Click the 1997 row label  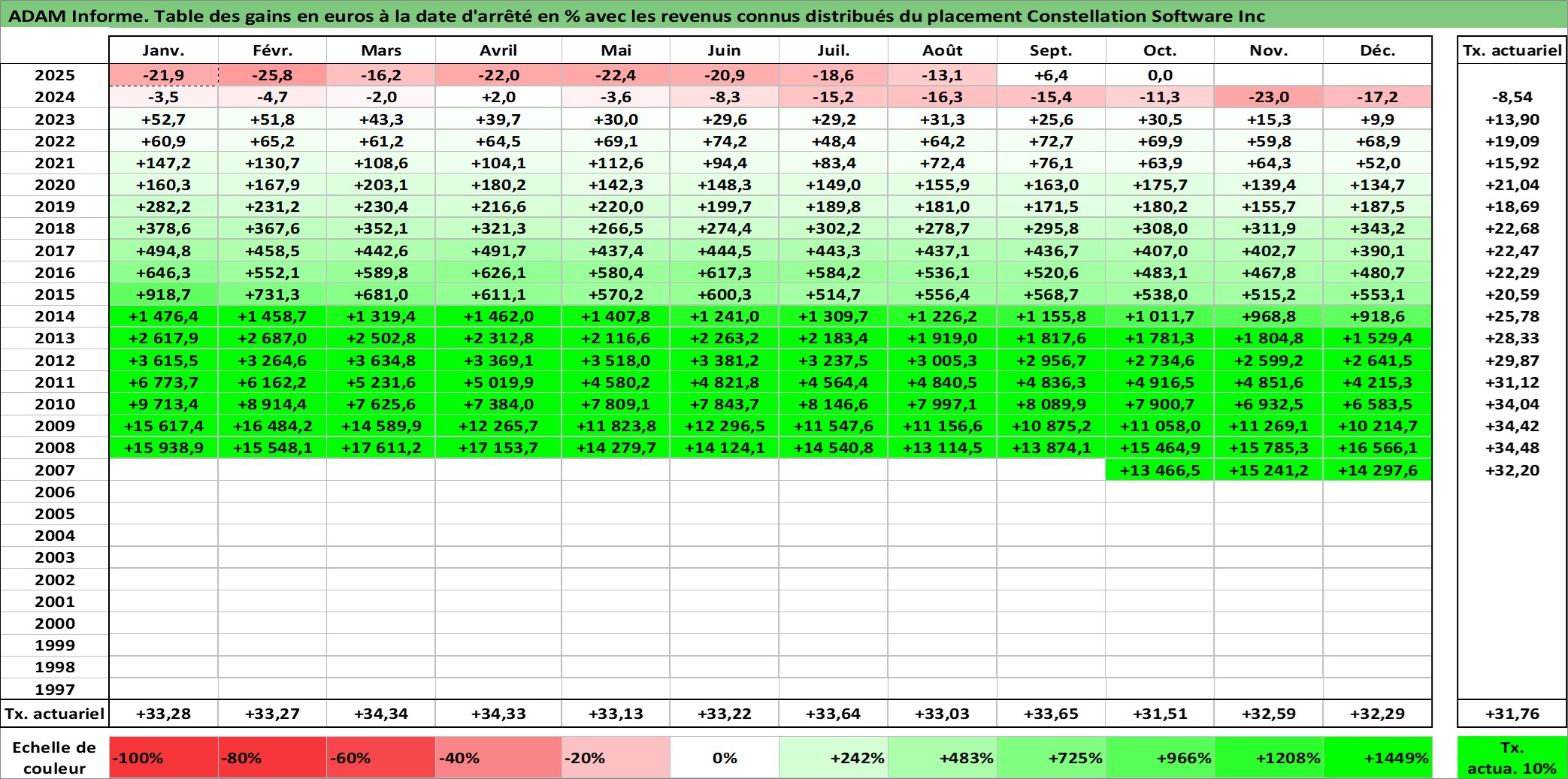(x=55, y=690)
